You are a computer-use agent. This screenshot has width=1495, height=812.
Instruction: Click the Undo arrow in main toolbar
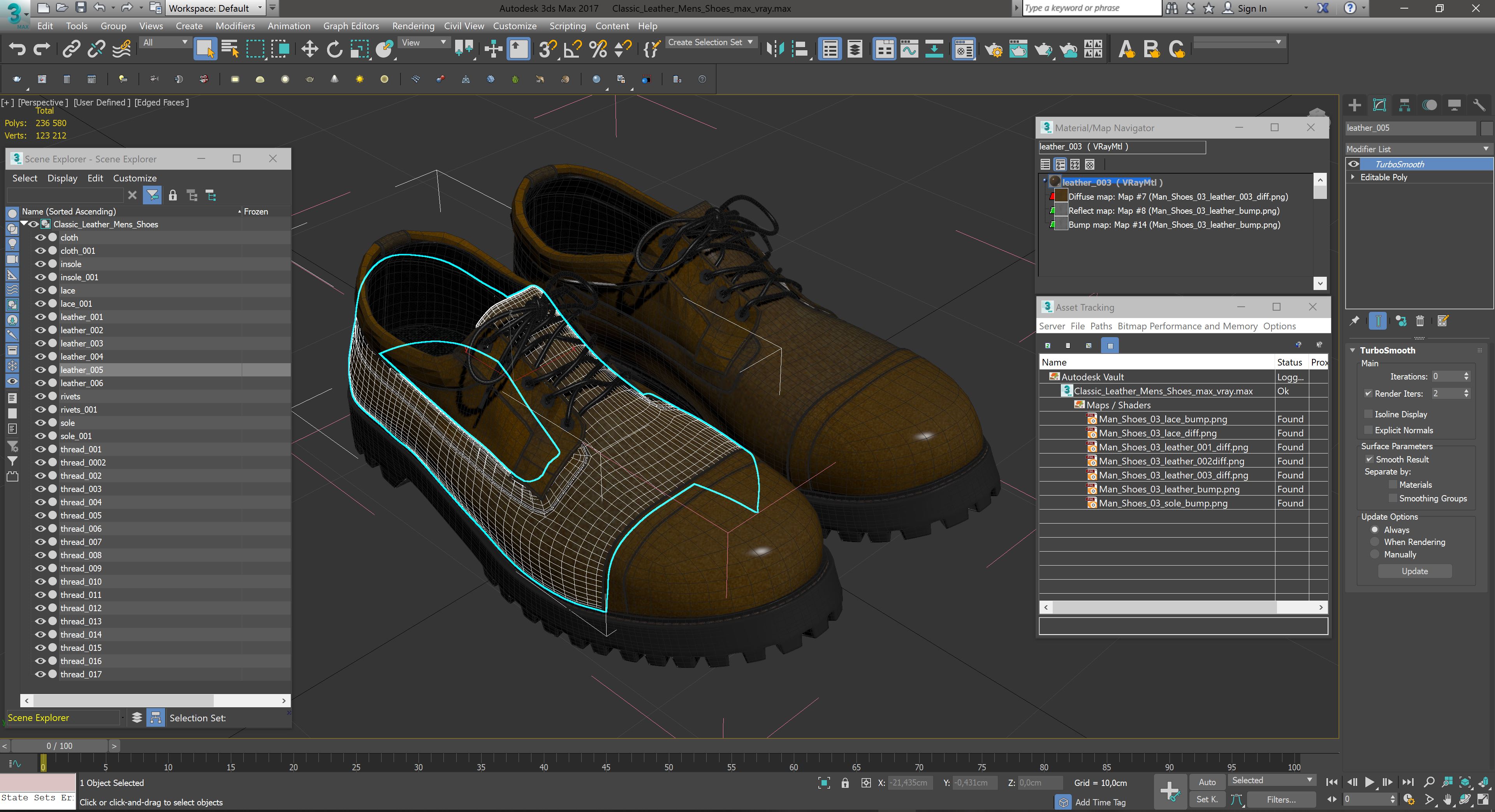[x=17, y=49]
